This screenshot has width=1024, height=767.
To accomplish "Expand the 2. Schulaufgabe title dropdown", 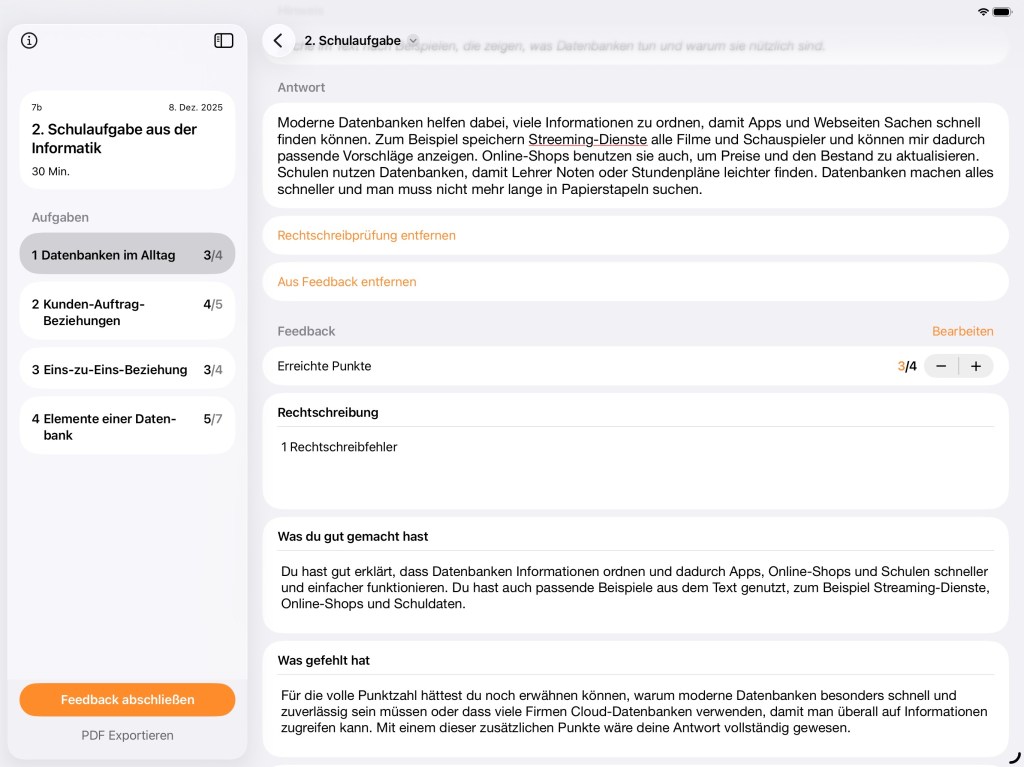I will (413, 41).
